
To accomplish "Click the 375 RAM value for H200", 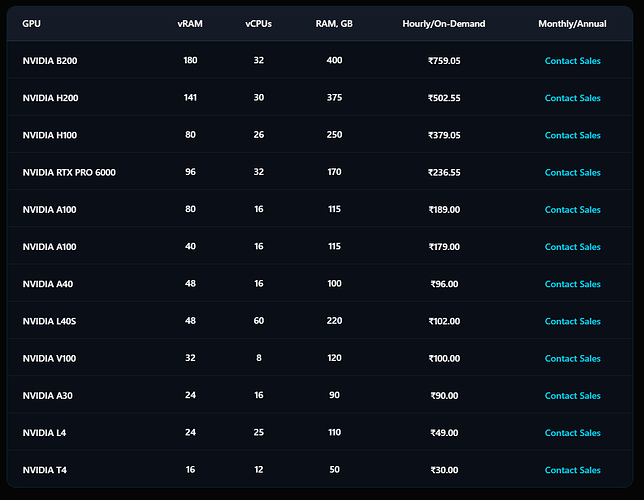I will point(334,98).
